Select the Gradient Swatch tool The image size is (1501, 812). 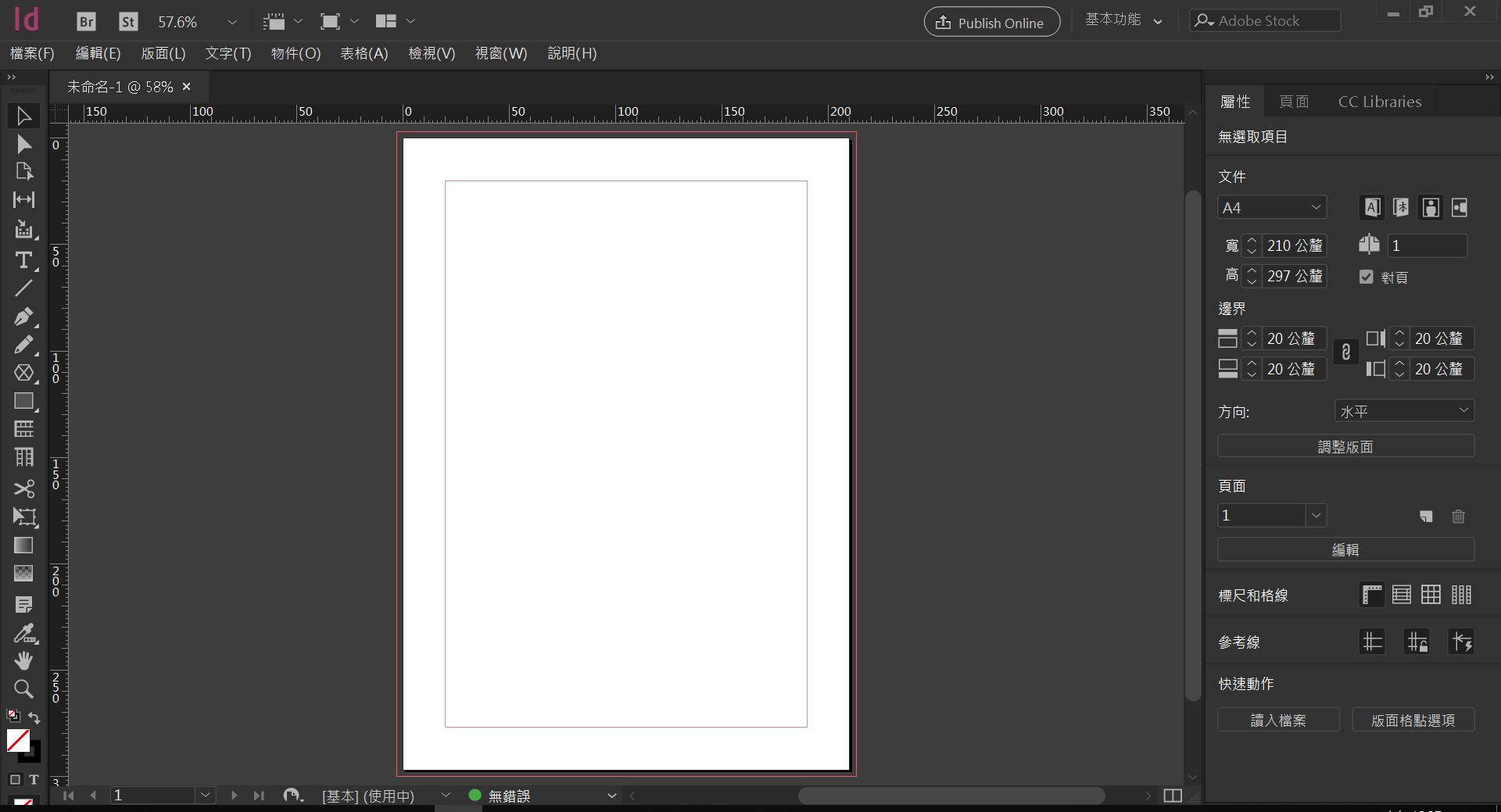coord(23,545)
